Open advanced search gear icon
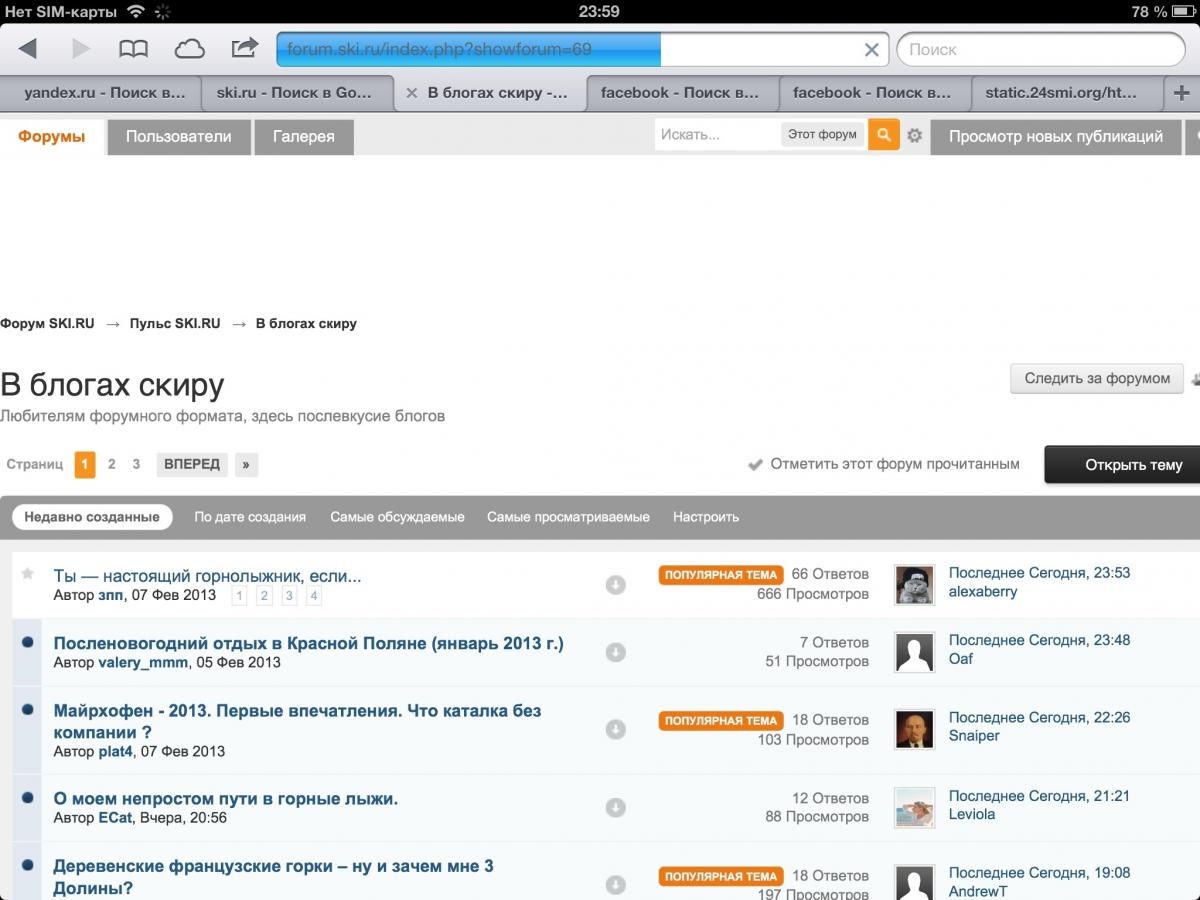Screen dimensions: 1200x900 (x=914, y=136)
